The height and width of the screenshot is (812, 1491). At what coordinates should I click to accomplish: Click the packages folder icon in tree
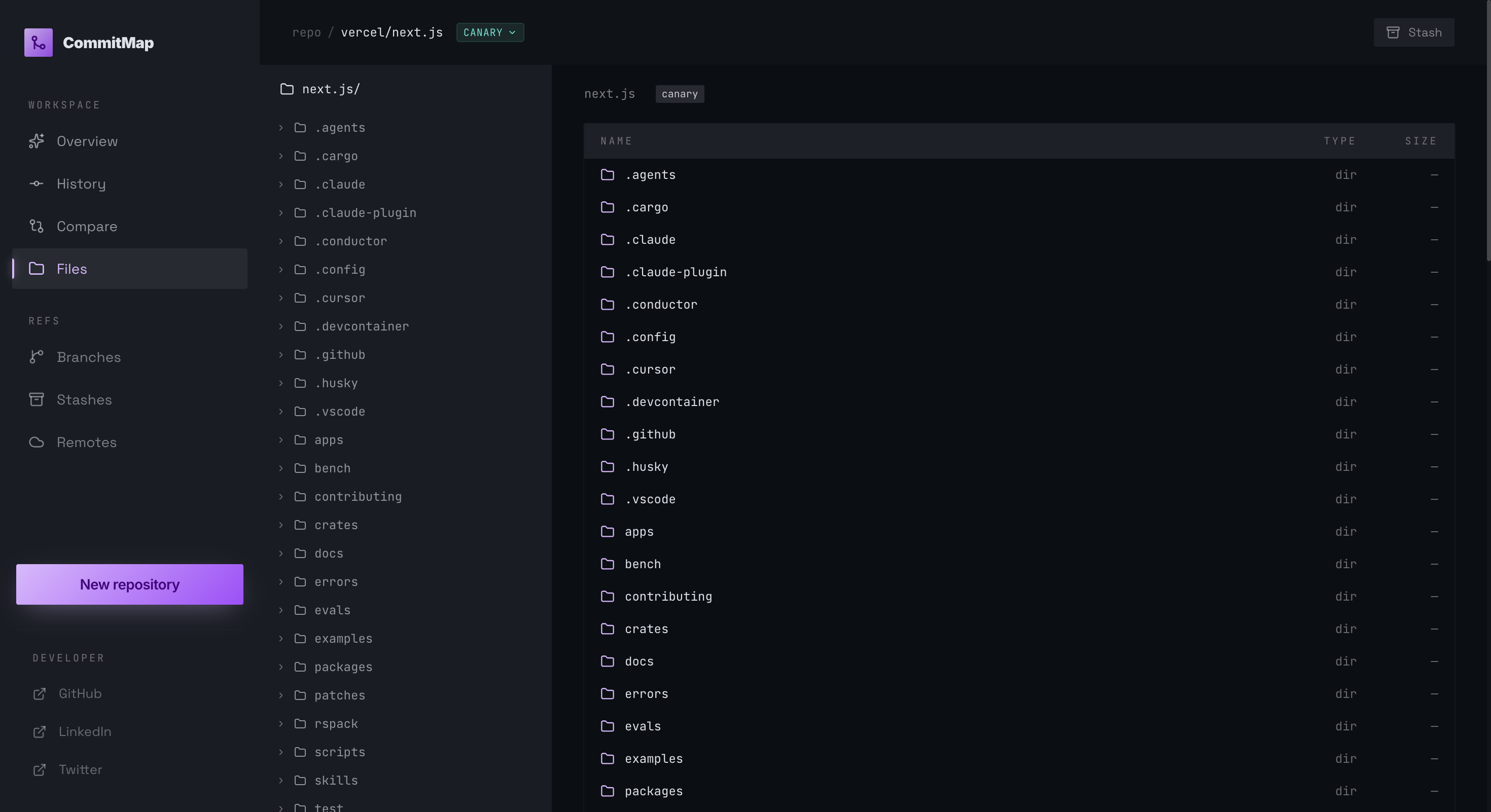tap(300, 667)
